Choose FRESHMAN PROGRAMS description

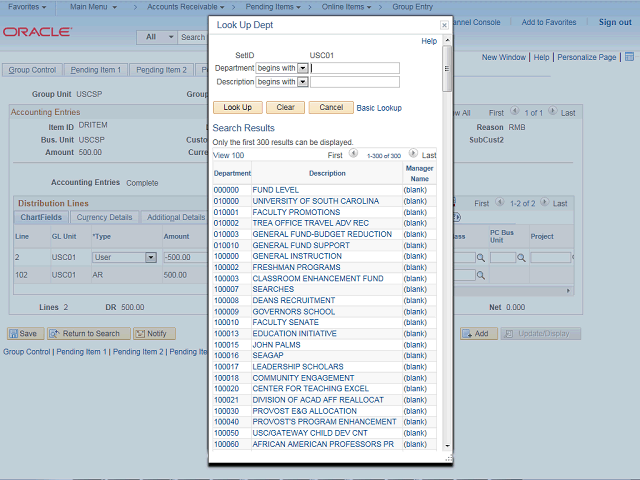(x=296, y=267)
